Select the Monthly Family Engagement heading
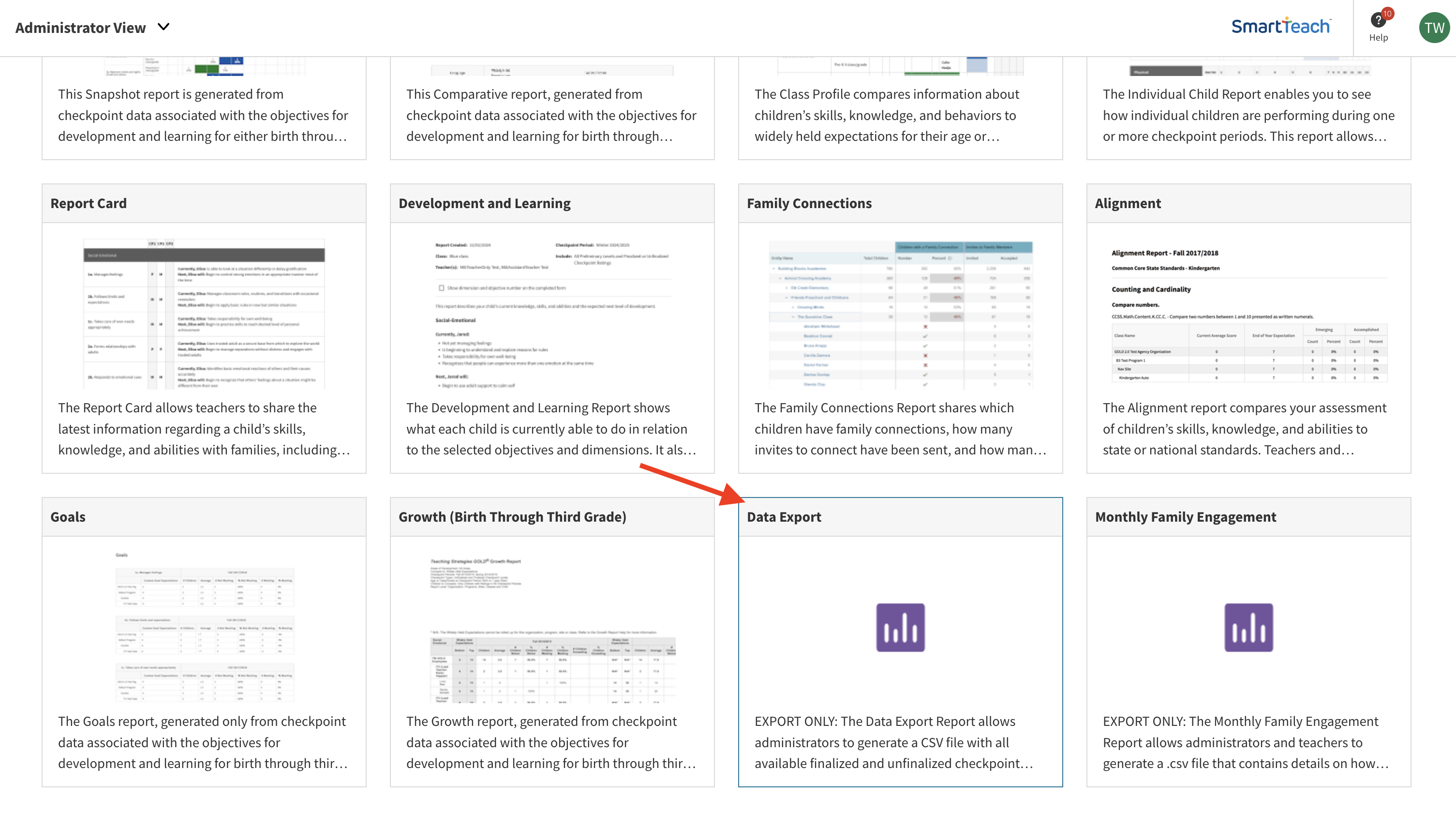The image size is (1456, 813). [1185, 517]
